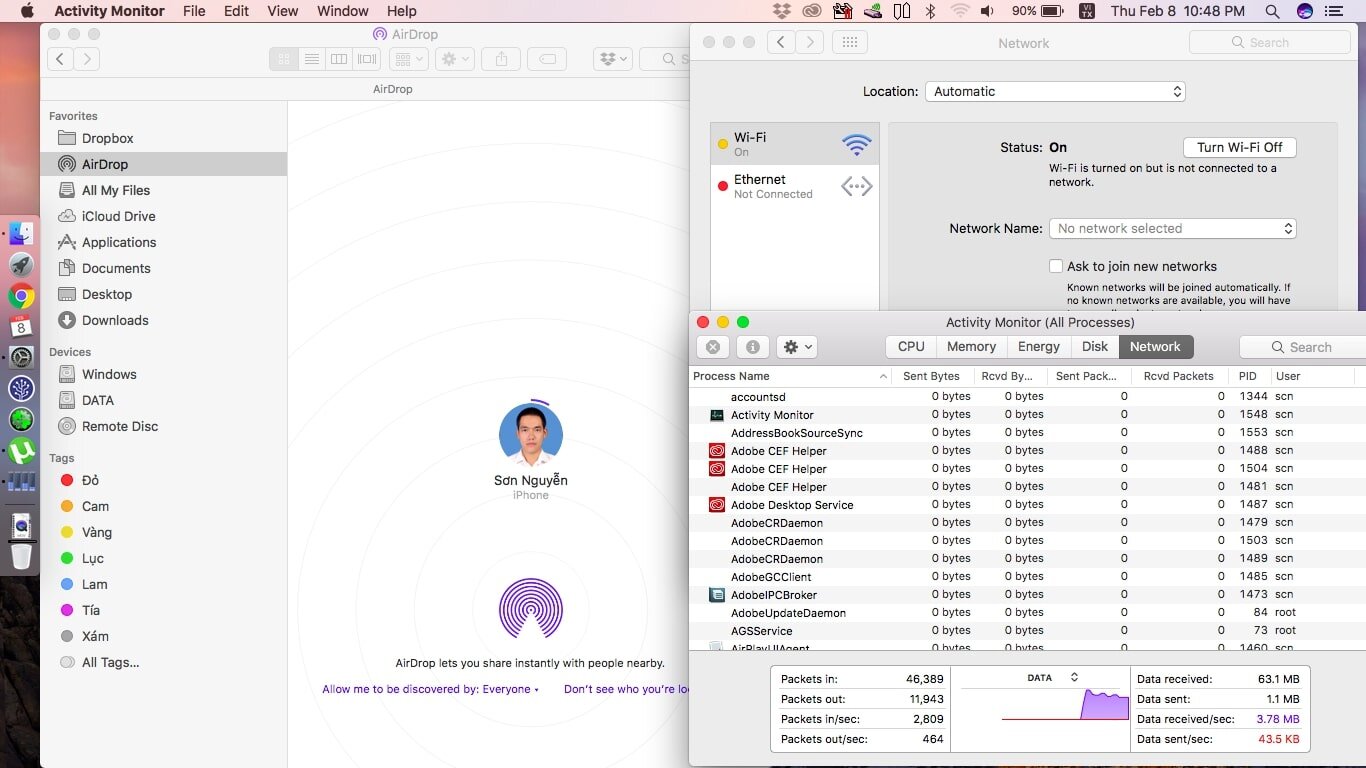Image resolution: width=1366 pixels, height=768 pixels.
Task: Open the File menu
Action: tap(194, 11)
